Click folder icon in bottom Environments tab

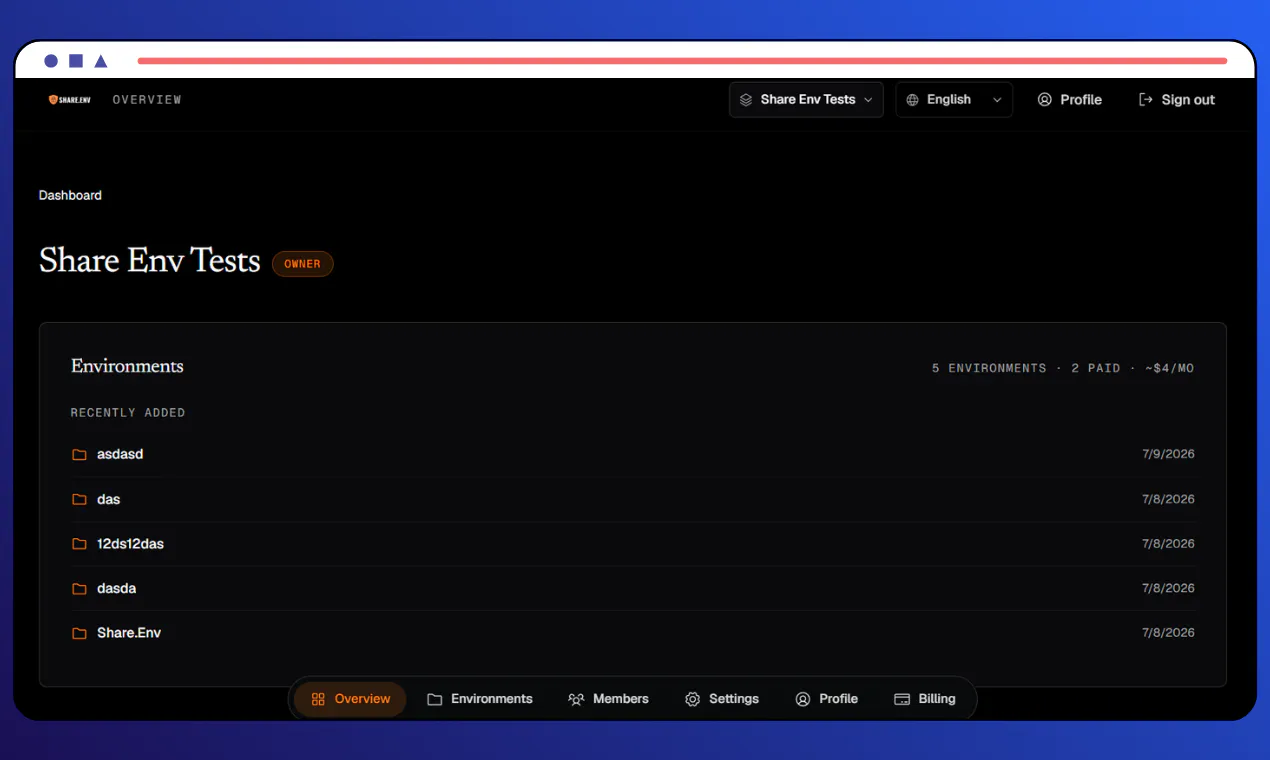pos(435,699)
